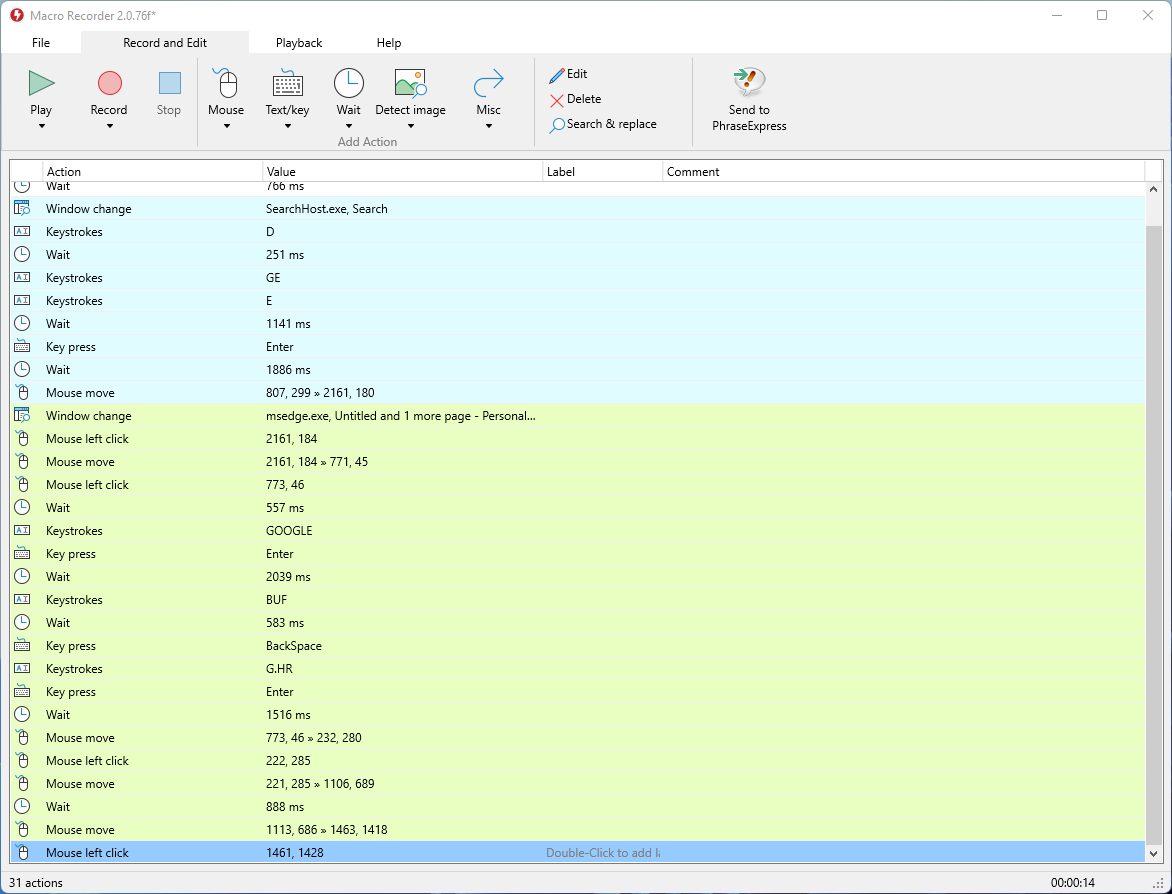Expand the Text/key dropdown arrow
The width and height of the screenshot is (1172, 894).
click(288, 126)
